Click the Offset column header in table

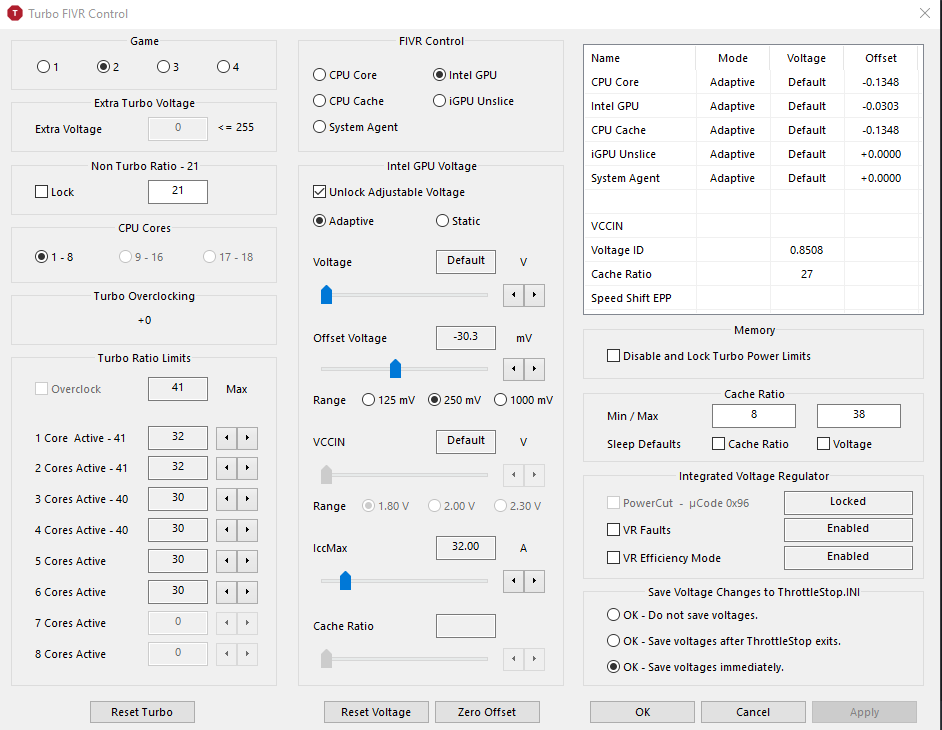[x=881, y=58]
